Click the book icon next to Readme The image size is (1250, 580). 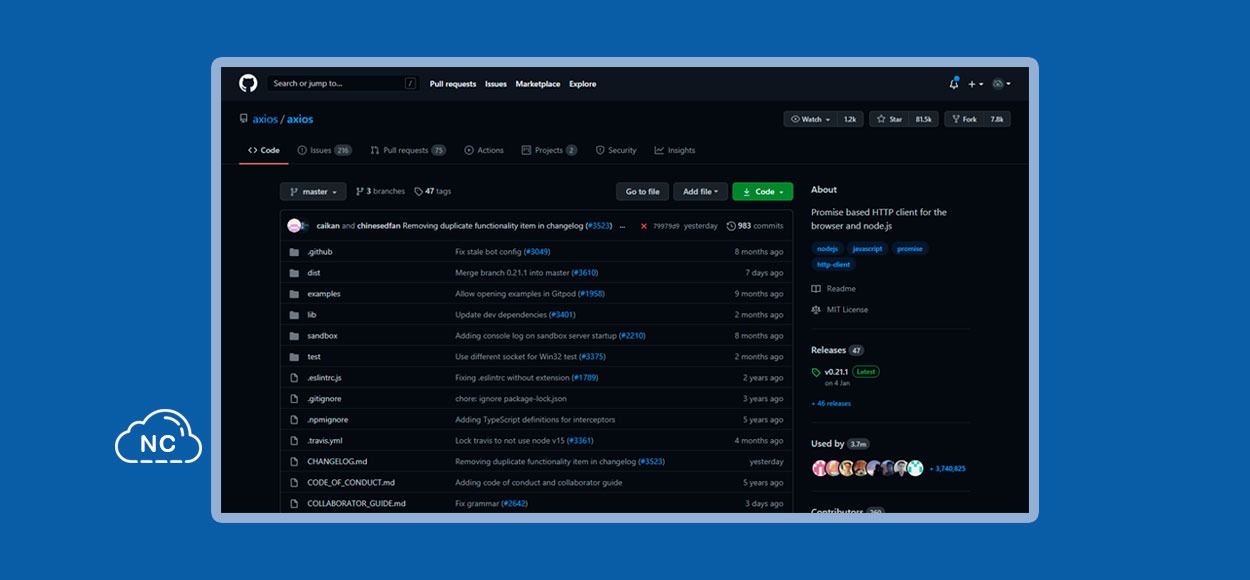tap(816, 289)
